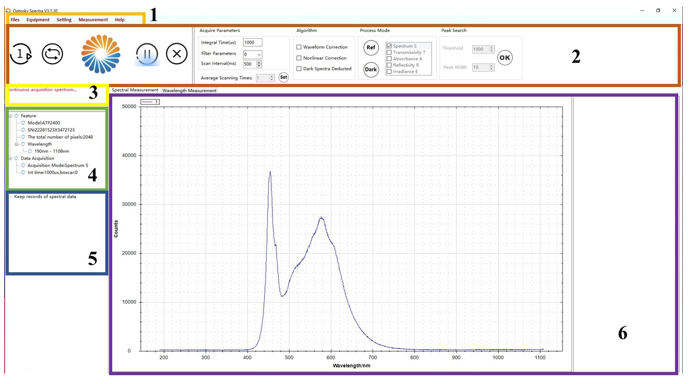This screenshot has height=384, width=693.
Task: Adjust the Peak Width stepper arrows
Action: point(491,67)
